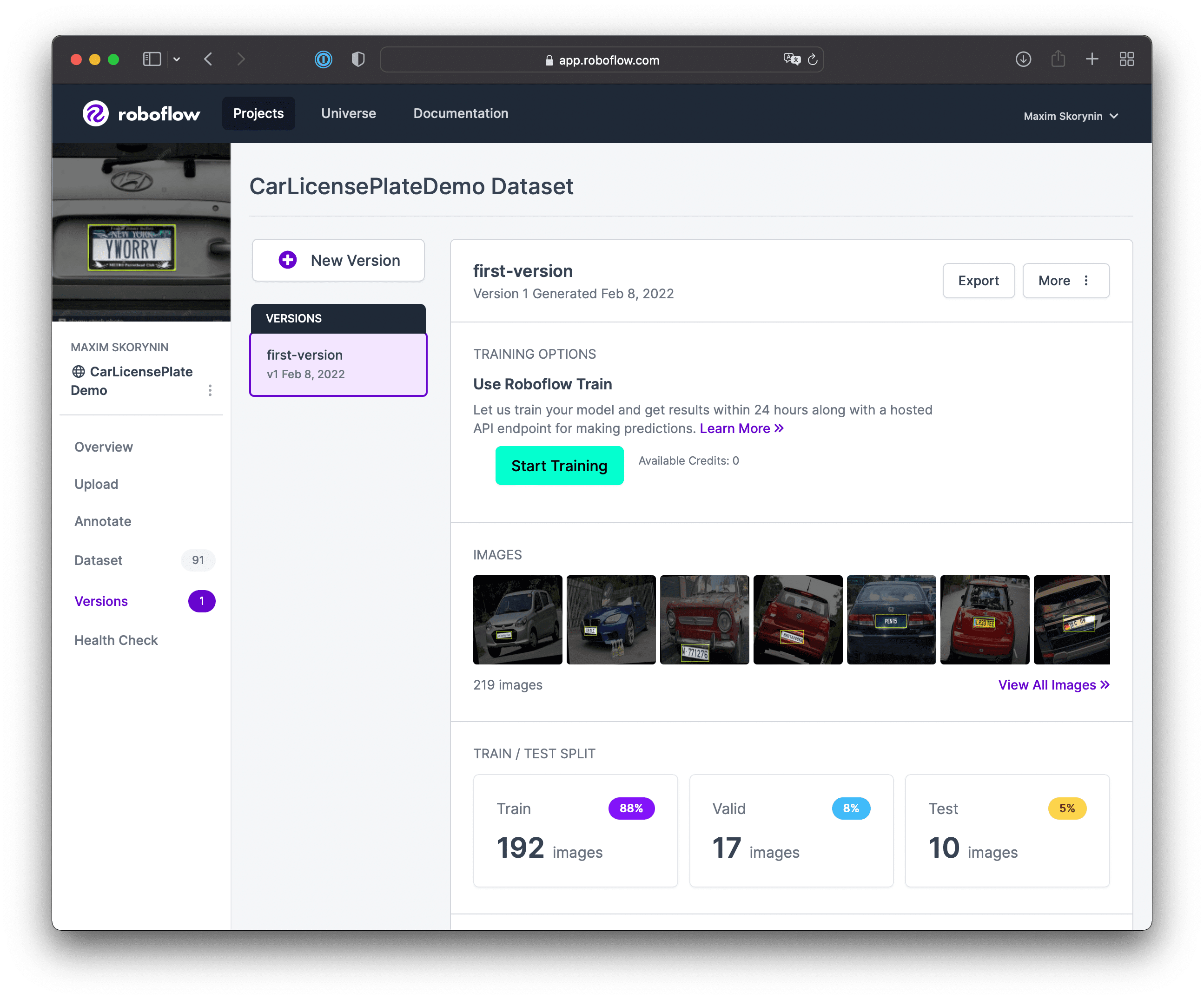Click the privacy shield icon in toolbar
1204x999 pixels.
tap(358, 59)
